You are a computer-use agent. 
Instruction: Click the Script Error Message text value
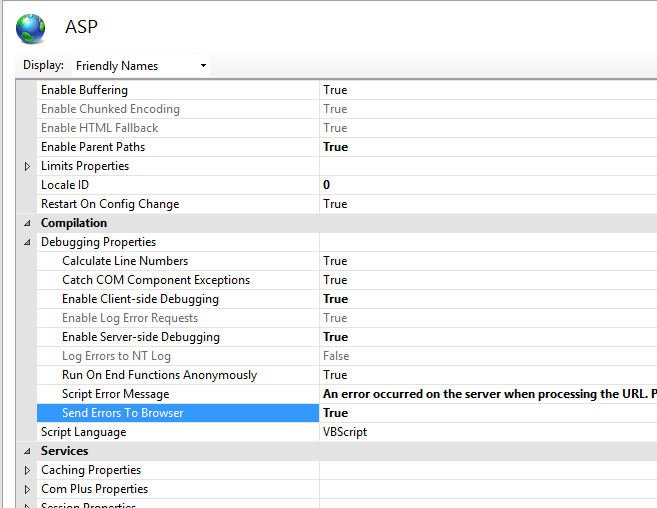pyautogui.click(x=488, y=394)
